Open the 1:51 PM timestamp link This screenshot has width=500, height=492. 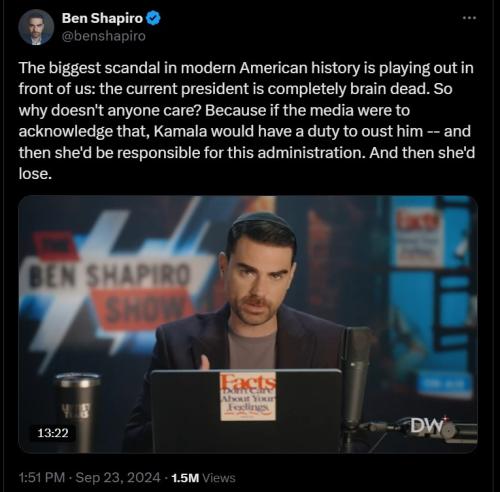[x=42, y=478]
